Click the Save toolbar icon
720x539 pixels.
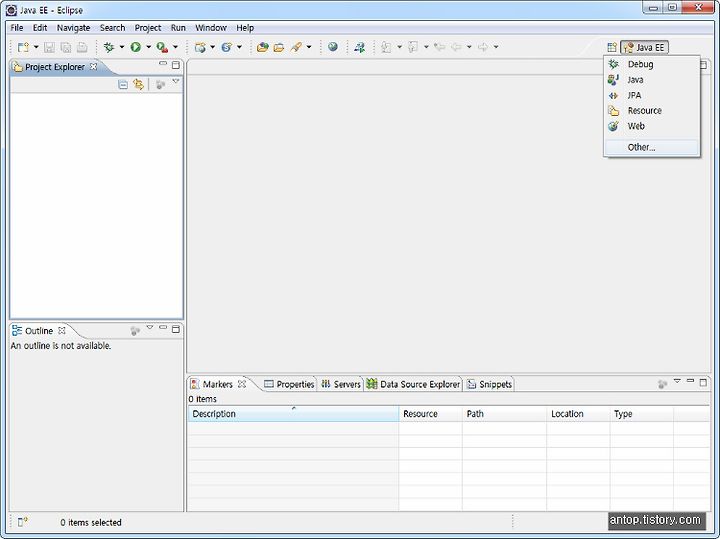coord(49,47)
